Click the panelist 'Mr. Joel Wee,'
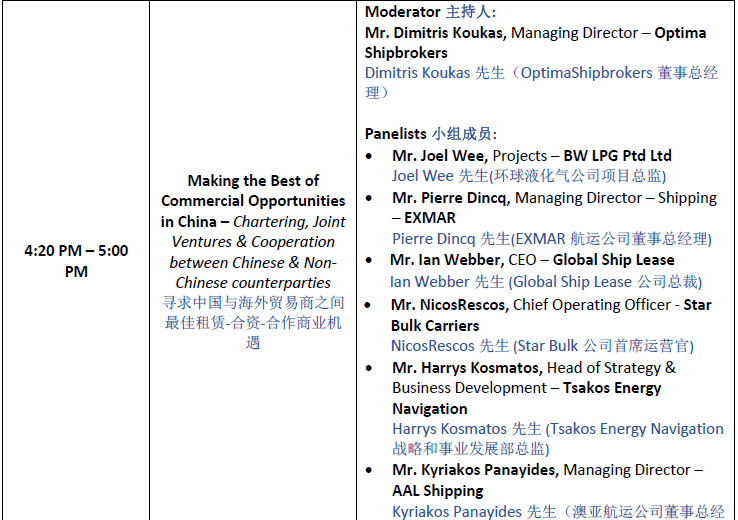738x520 pixels. pyautogui.click(x=440, y=156)
